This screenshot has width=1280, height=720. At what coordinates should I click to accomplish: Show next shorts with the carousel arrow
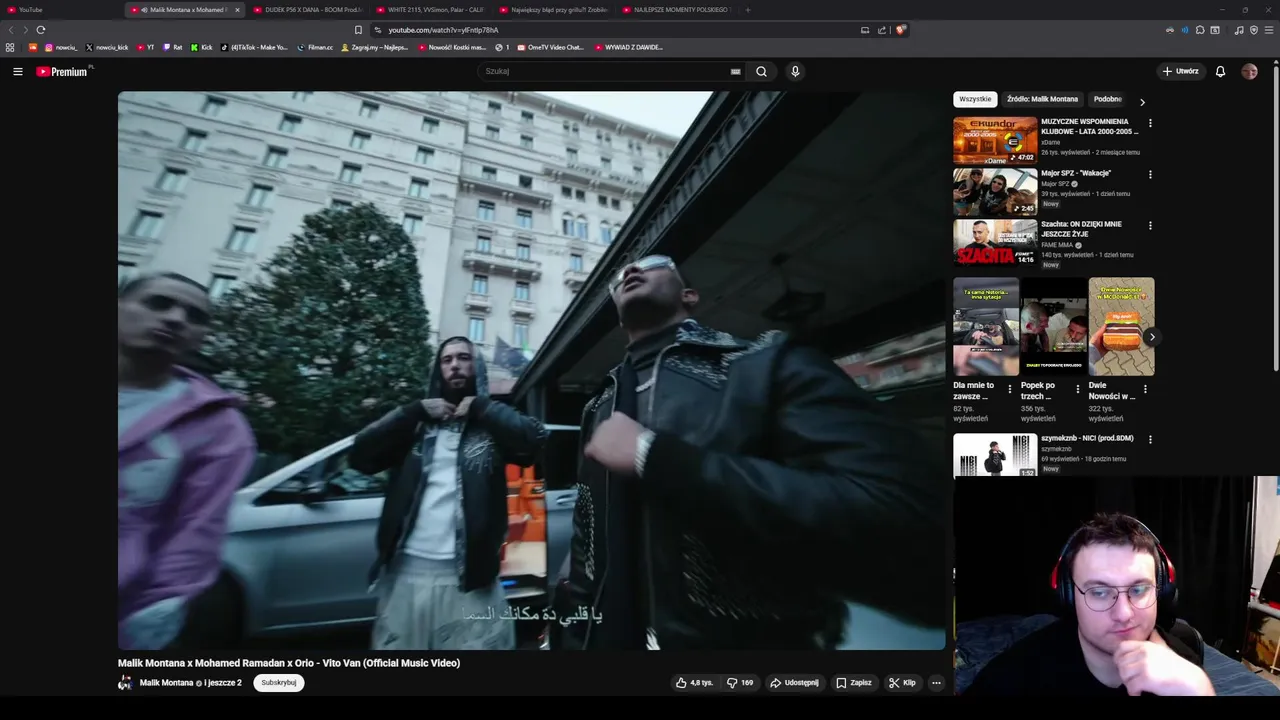click(1151, 337)
